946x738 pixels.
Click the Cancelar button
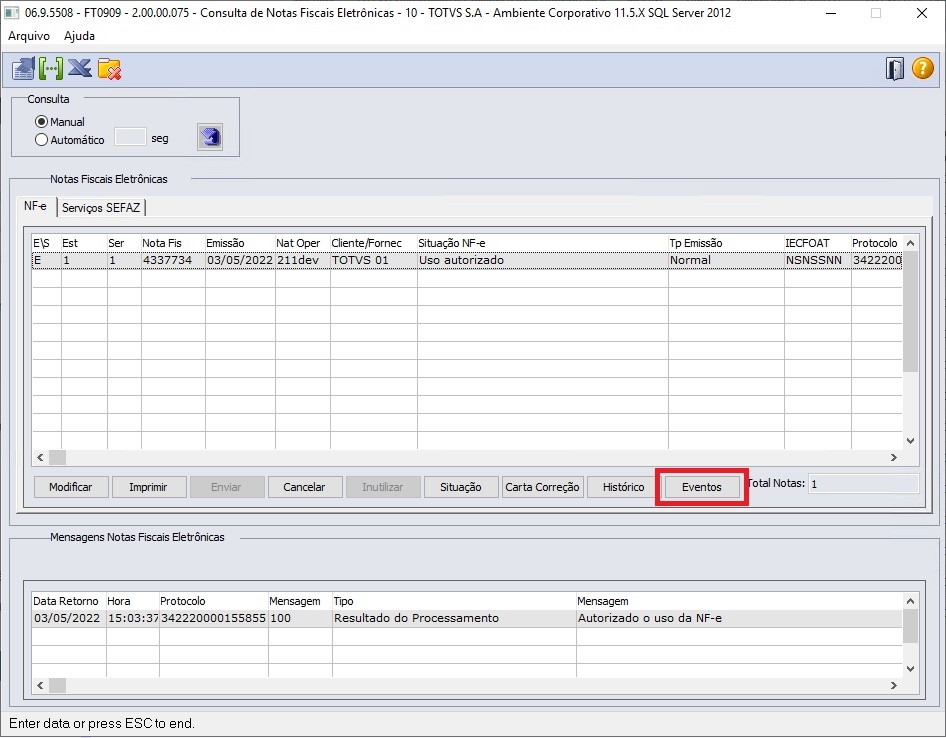coord(304,487)
